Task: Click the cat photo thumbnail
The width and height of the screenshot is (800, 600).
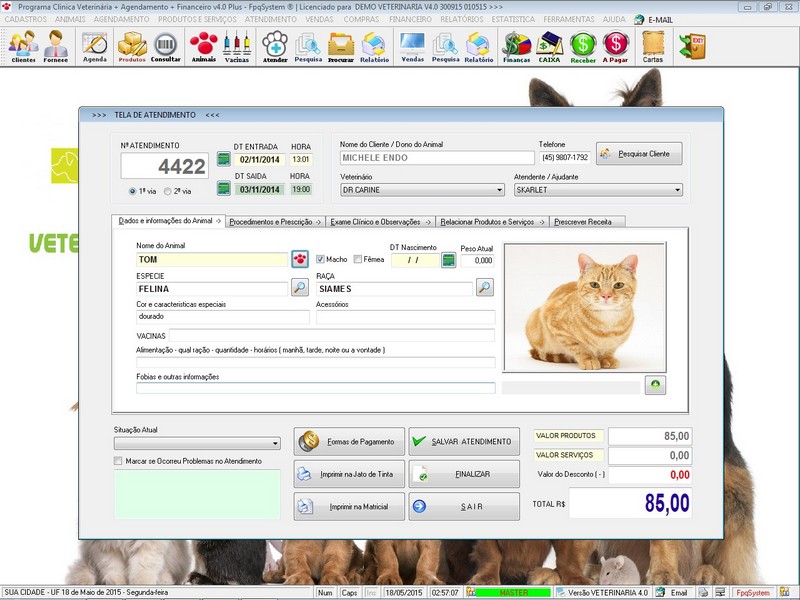Action: [x=585, y=307]
